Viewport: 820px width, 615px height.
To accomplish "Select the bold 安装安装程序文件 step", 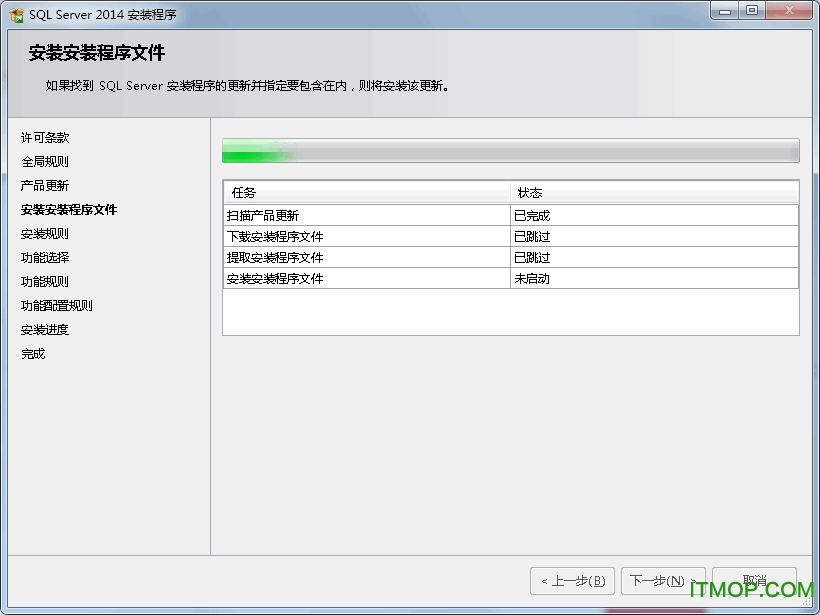I will (x=69, y=209).
